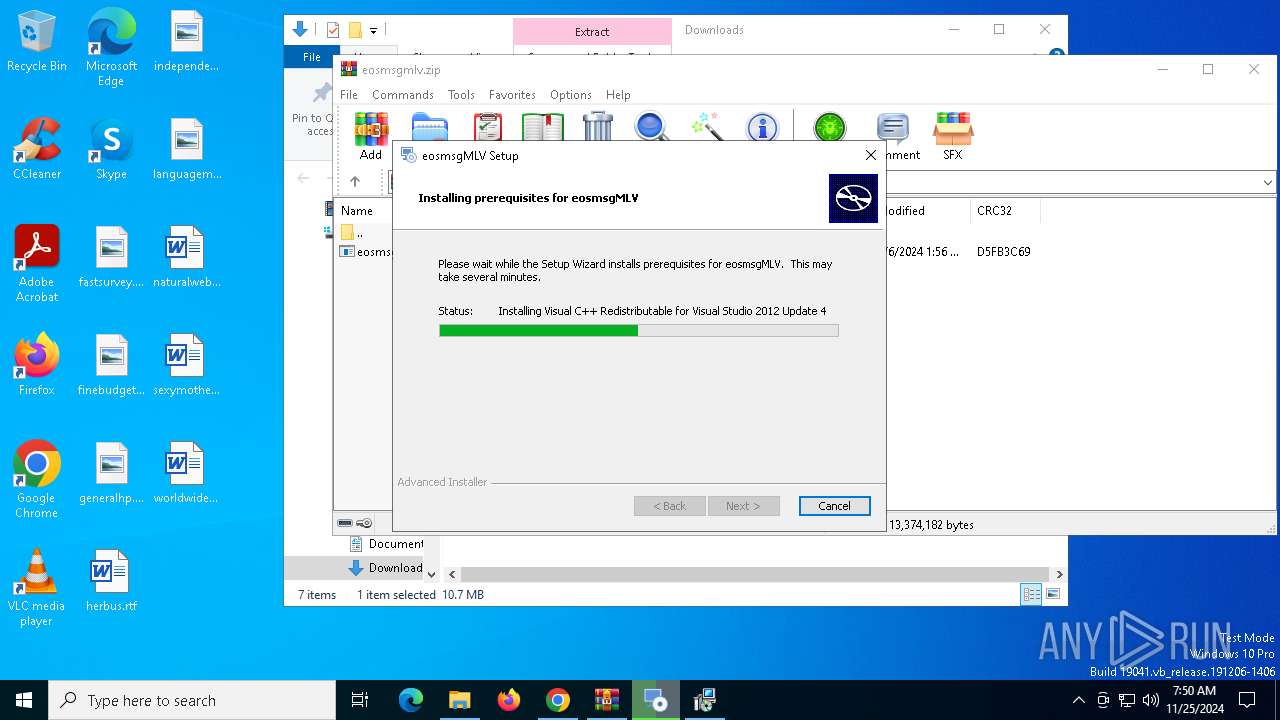Click the Delete trash can icon in WinRAR
This screenshot has height=720, width=1280.
[598, 126]
